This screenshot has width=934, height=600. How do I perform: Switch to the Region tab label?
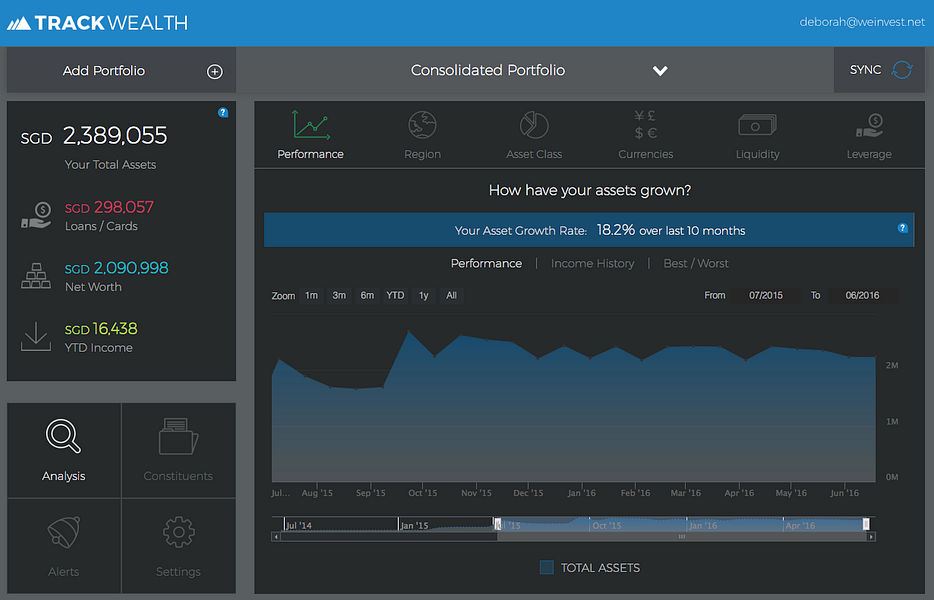(422, 154)
